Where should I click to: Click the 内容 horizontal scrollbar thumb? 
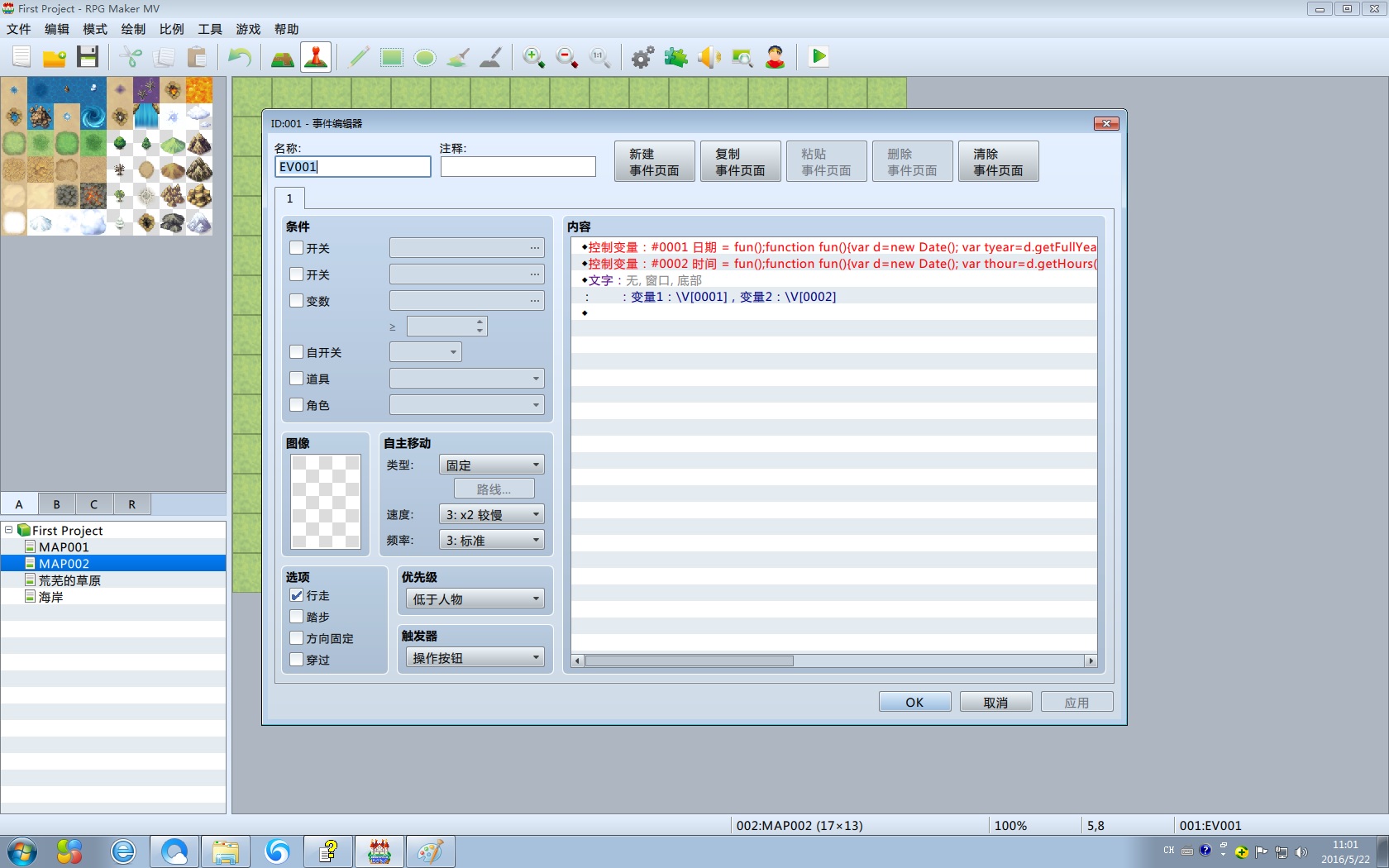pos(690,661)
